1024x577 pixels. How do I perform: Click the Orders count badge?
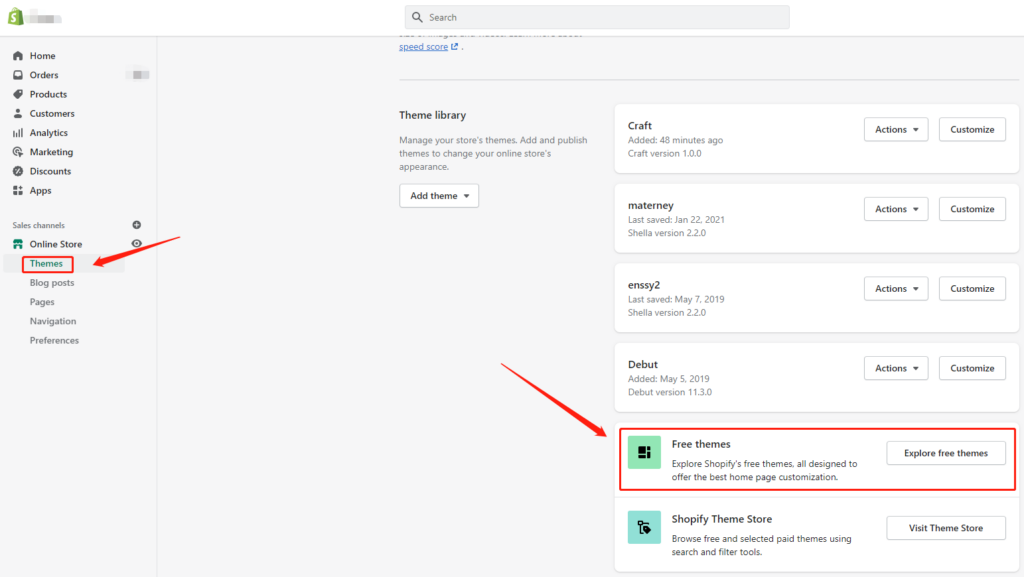(x=137, y=75)
